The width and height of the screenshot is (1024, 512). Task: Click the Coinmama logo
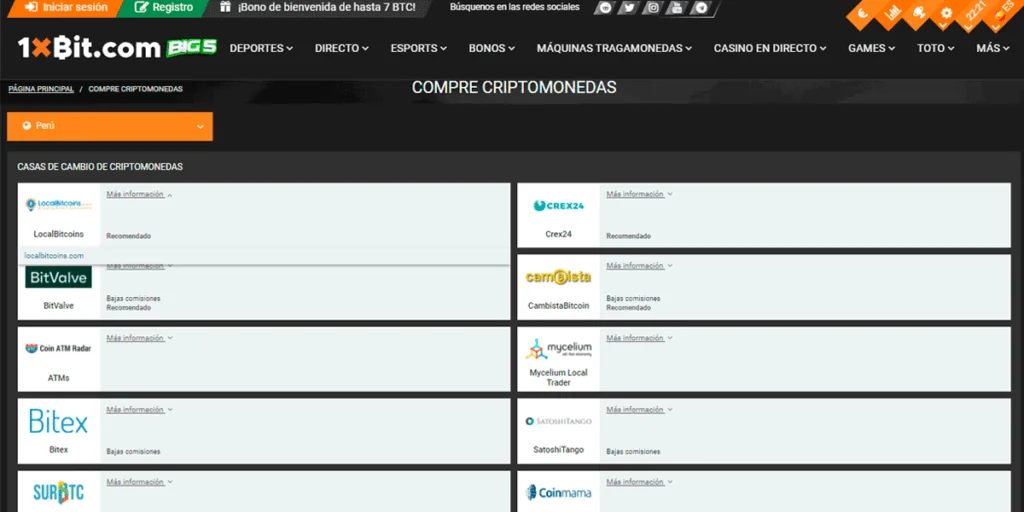point(558,492)
